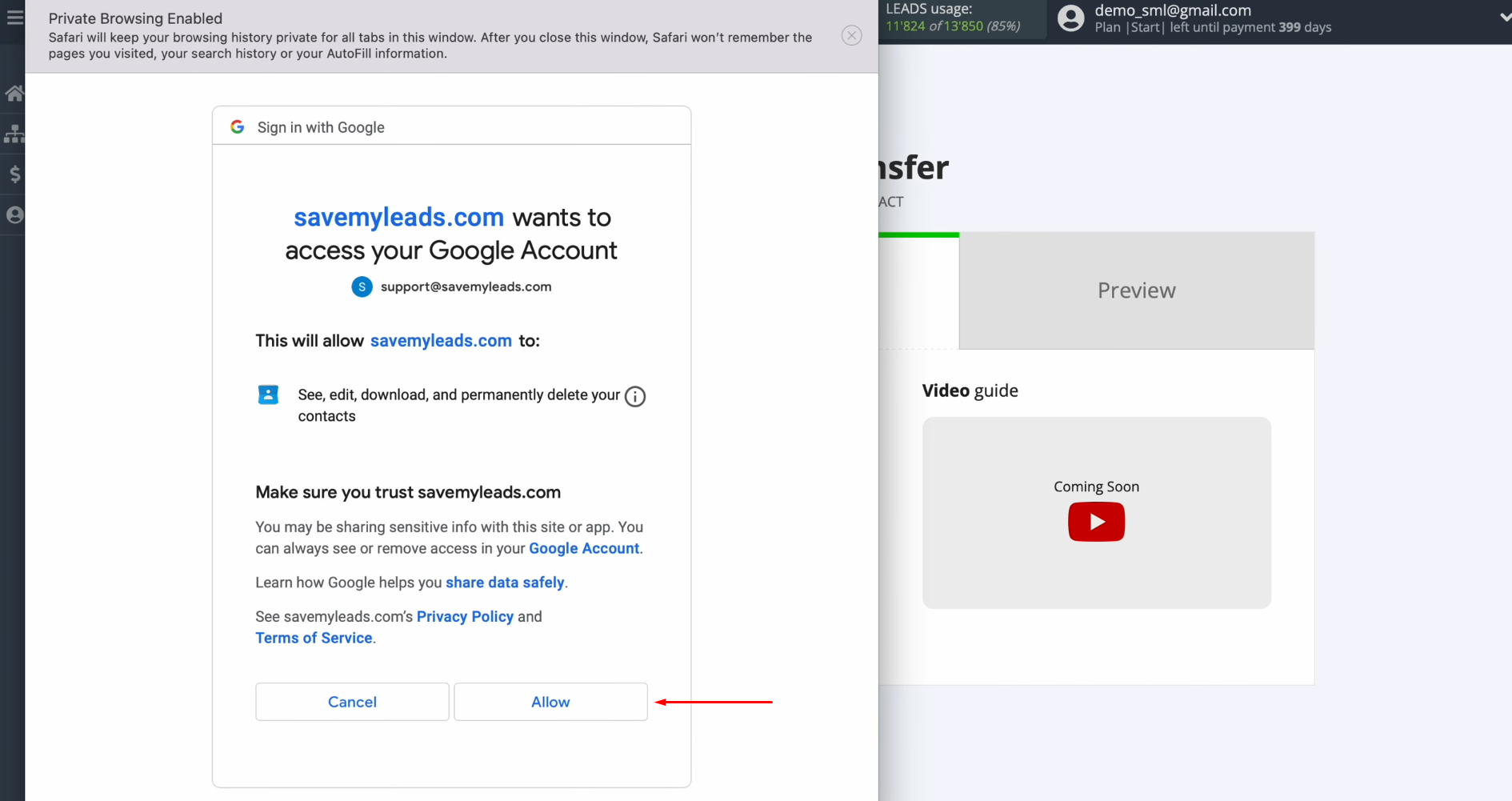The height and width of the screenshot is (801, 1512).
Task: Open the Google Account link
Action: 584,548
